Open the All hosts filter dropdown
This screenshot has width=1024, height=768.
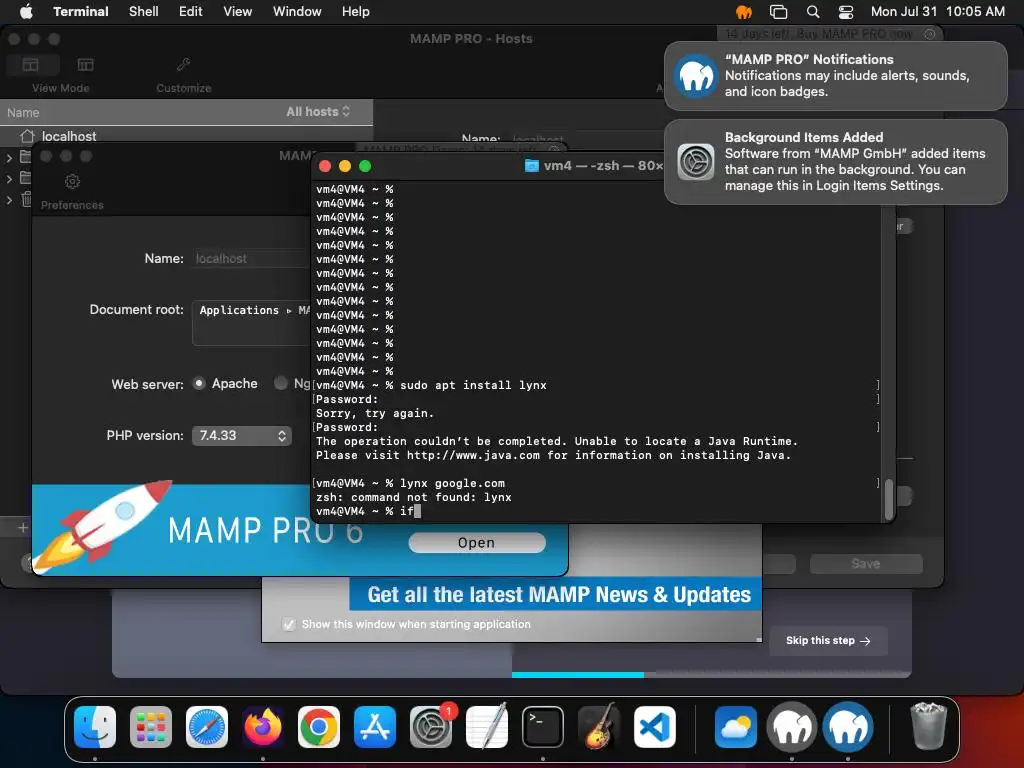318,112
